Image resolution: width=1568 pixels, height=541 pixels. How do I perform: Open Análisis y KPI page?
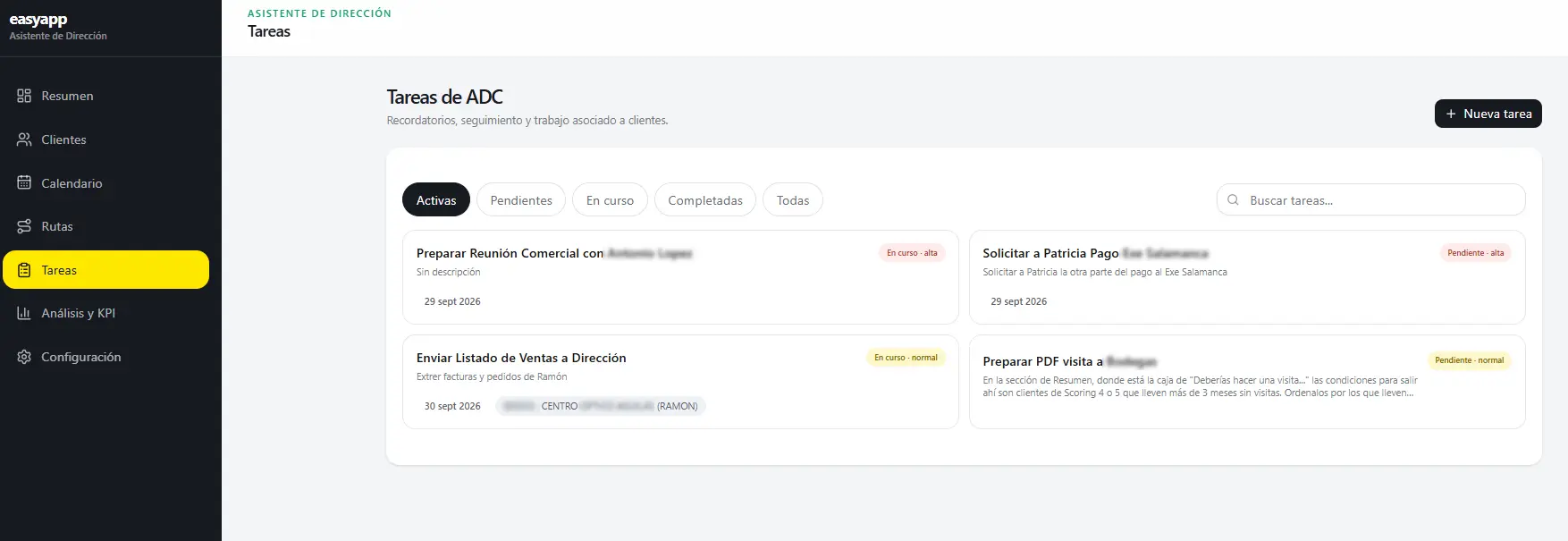pyautogui.click(x=105, y=313)
